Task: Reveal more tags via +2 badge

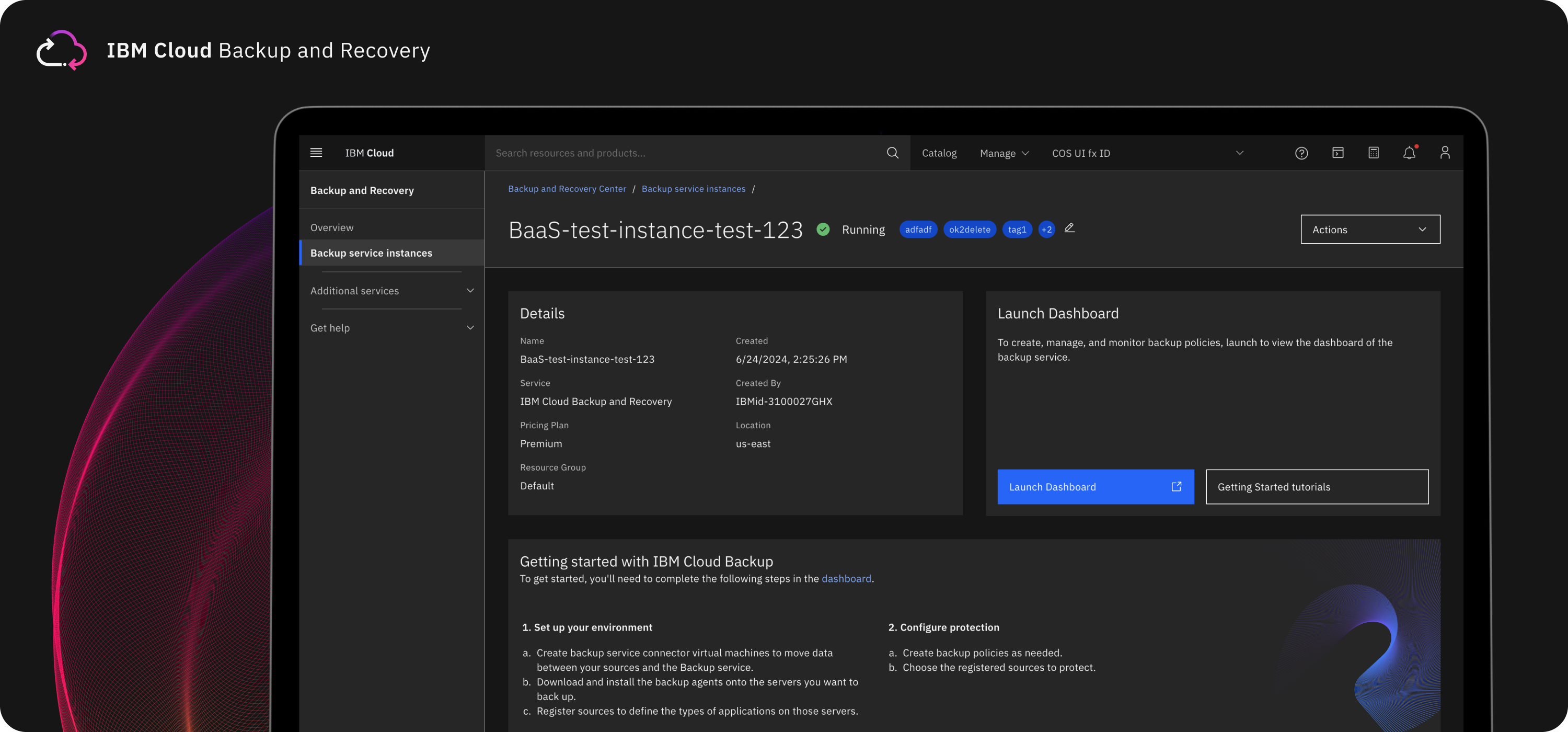Action: click(1046, 230)
